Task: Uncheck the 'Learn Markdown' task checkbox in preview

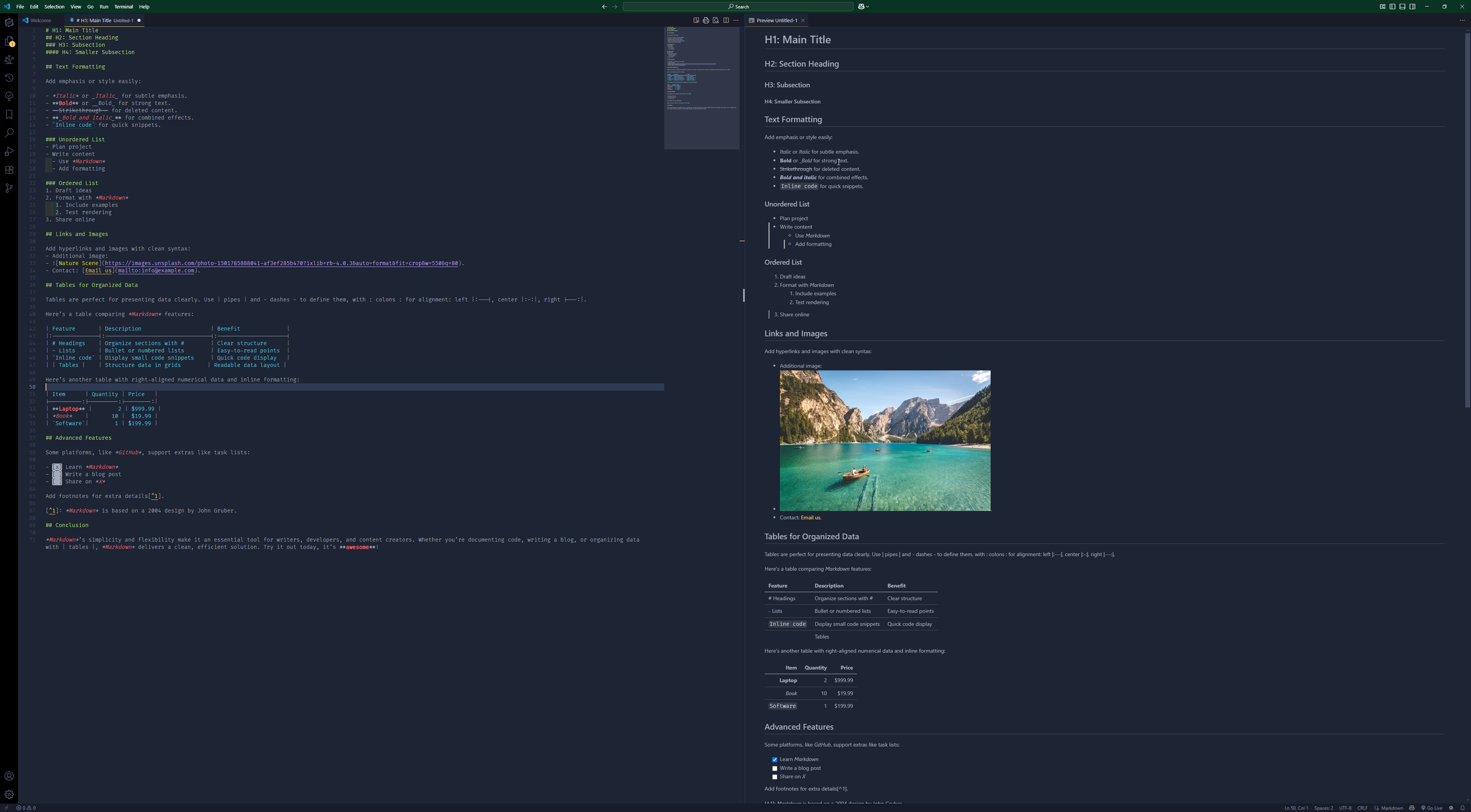Action: [x=775, y=760]
